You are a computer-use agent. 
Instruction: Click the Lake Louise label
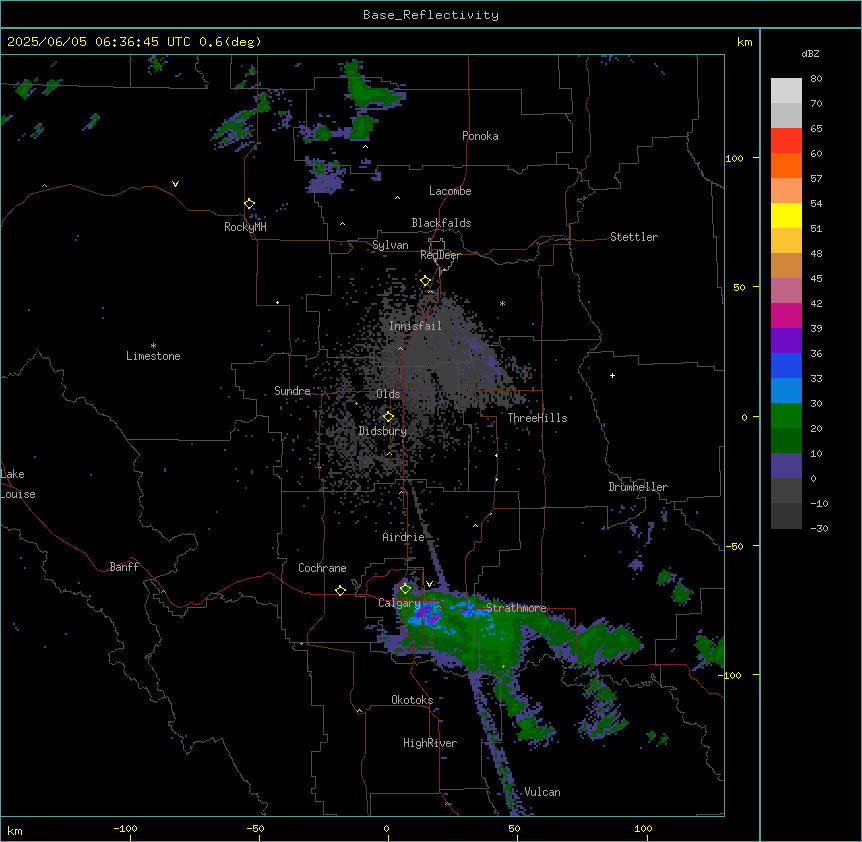click(x=18, y=484)
